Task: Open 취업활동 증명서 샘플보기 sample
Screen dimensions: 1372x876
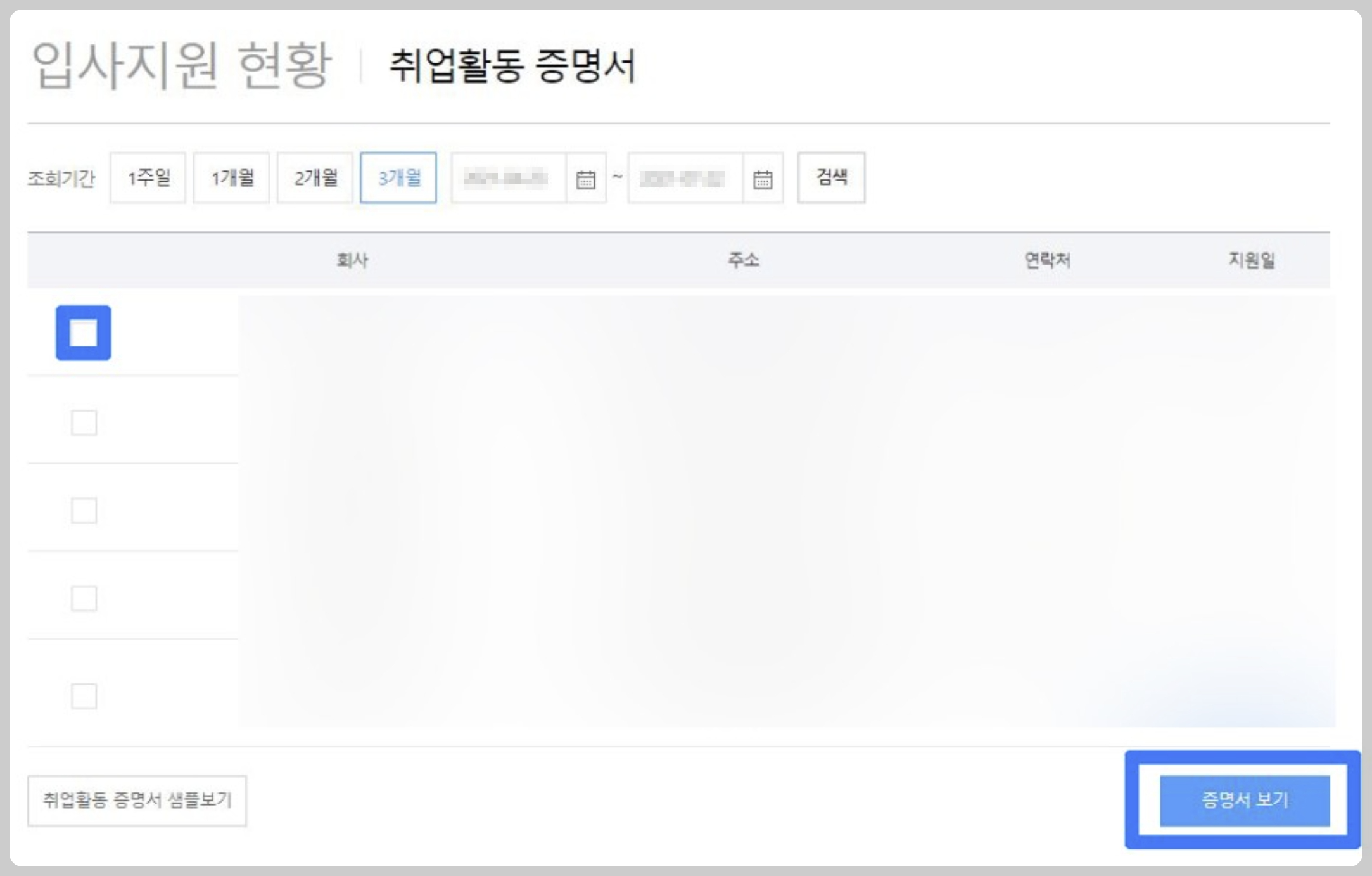Action: [137, 801]
